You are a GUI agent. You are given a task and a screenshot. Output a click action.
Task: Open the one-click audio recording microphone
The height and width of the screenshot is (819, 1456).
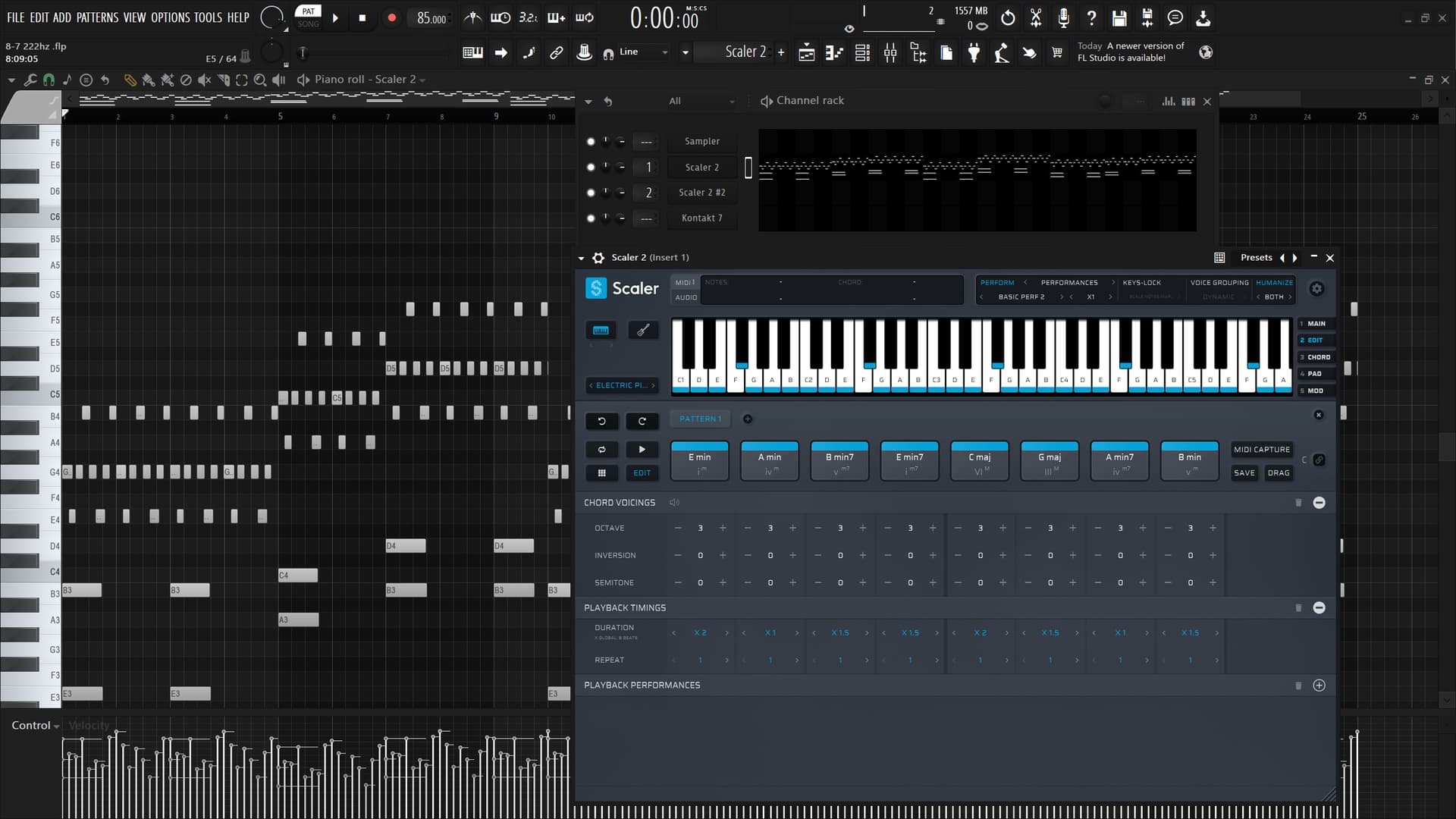point(1063,18)
